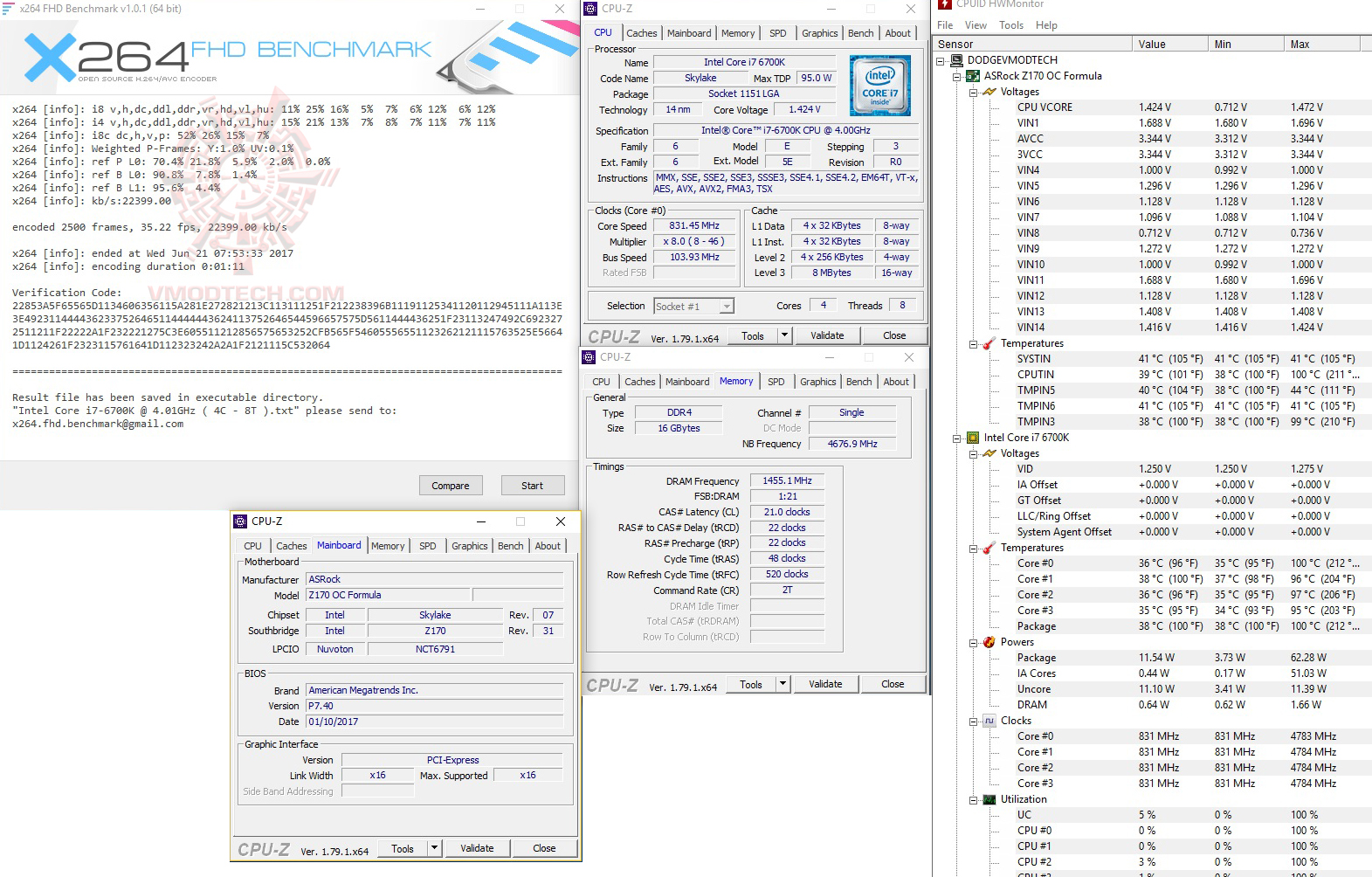Click the CPUID HWMonitor title bar icon
Image resolution: width=1372 pixels, height=877 pixels.
click(945, 4)
